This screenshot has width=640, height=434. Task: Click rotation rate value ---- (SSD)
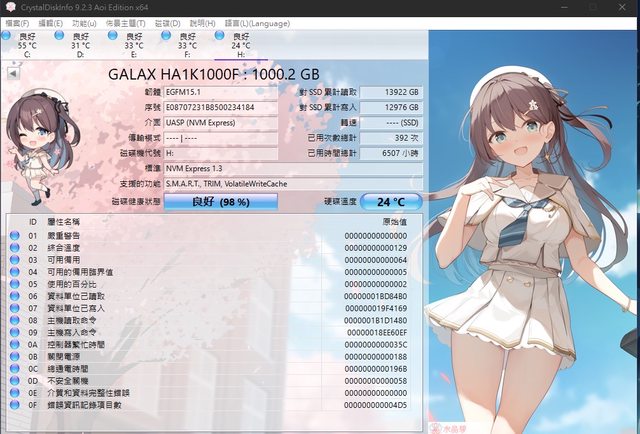[391, 123]
